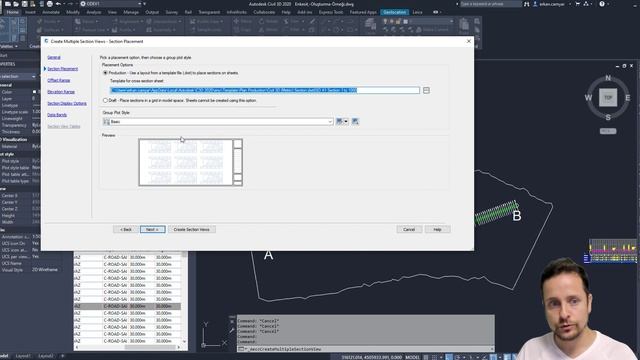The width and height of the screenshot is (640, 360).
Task: Toggle snap mode in status bar
Action: tap(434, 357)
